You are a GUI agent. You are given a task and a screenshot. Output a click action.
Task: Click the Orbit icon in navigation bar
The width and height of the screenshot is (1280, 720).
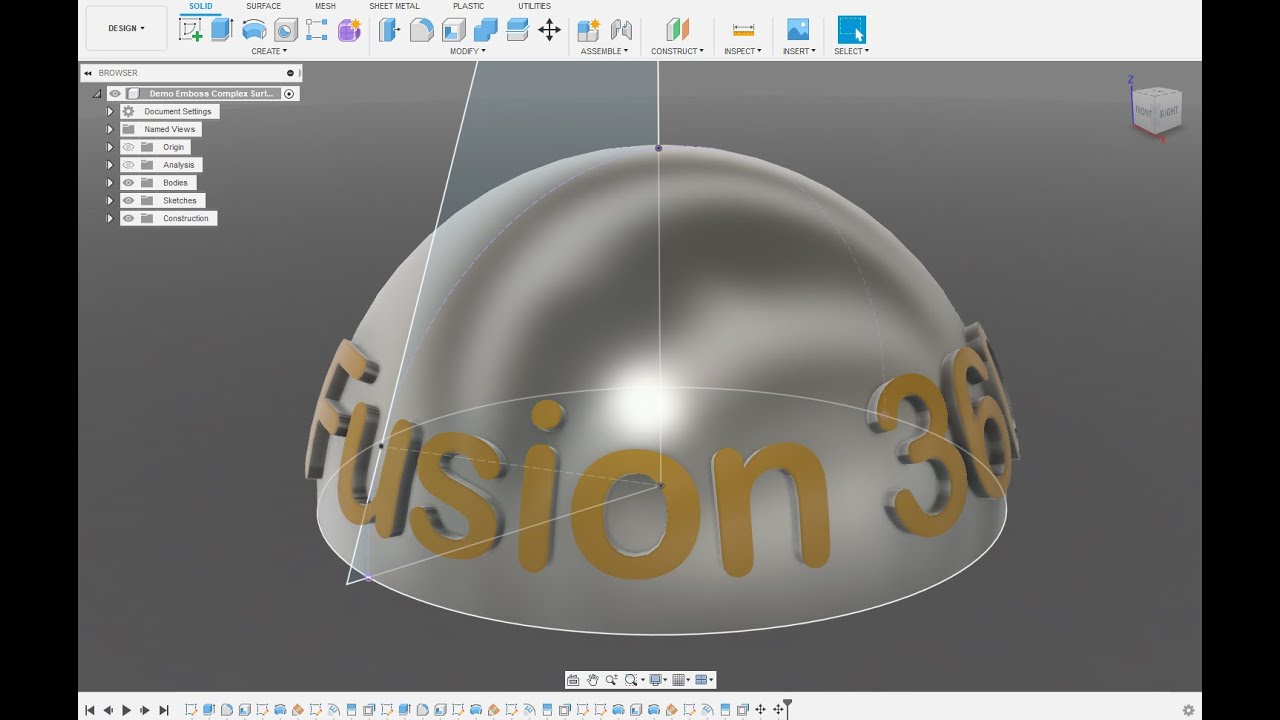573,680
